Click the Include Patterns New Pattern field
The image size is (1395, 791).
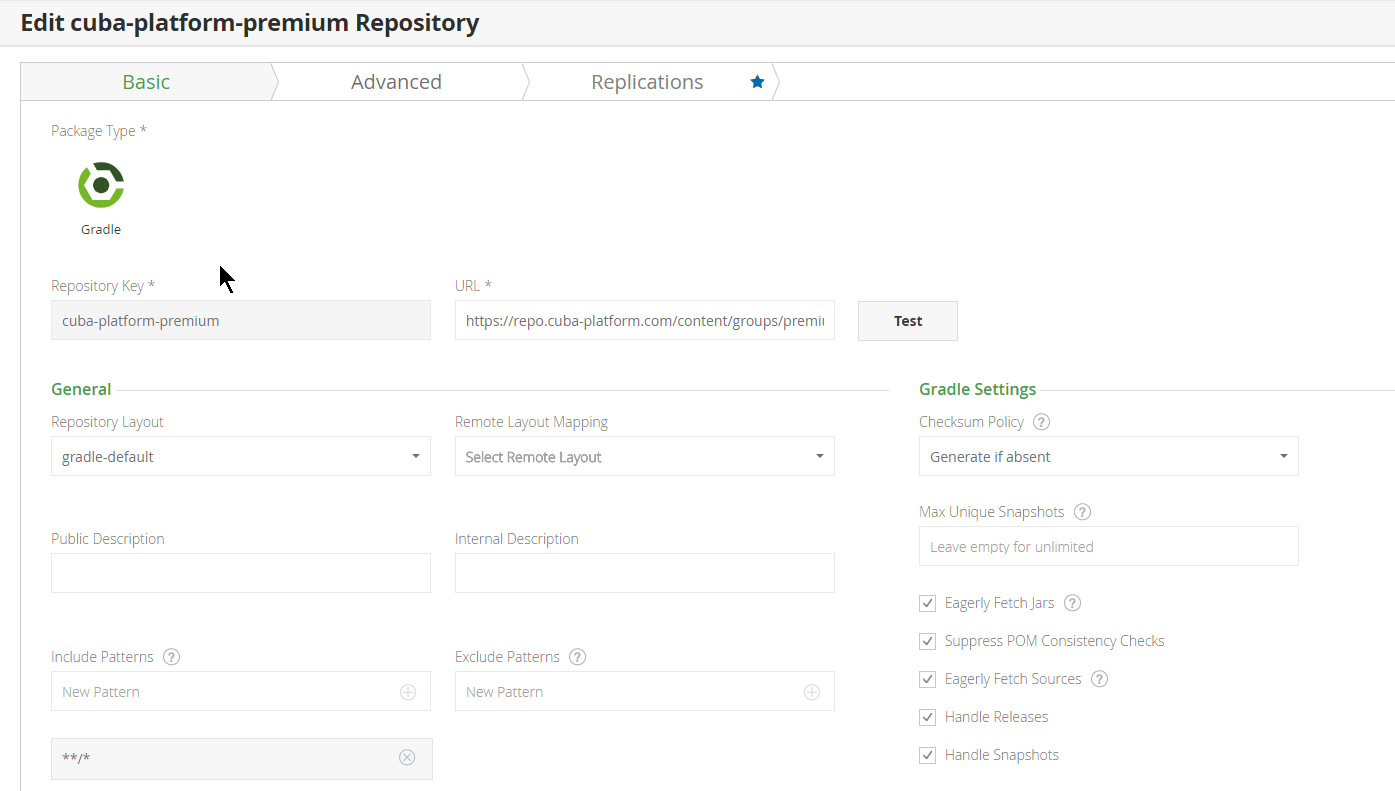(x=241, y=691)
